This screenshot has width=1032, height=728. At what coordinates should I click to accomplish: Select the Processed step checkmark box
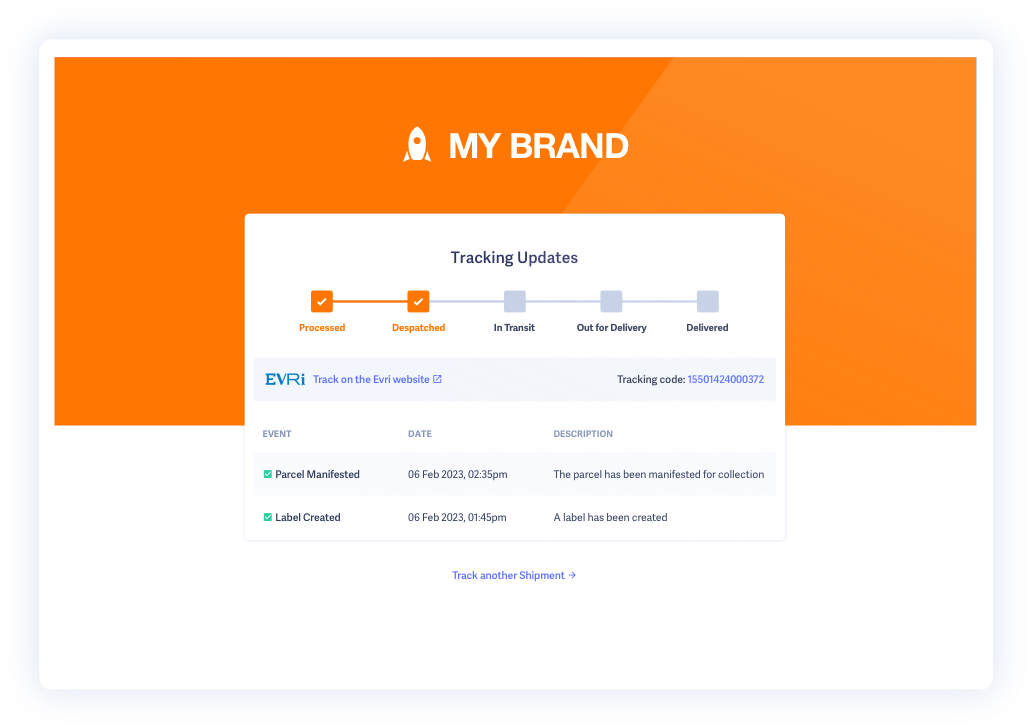coord(322,301)
